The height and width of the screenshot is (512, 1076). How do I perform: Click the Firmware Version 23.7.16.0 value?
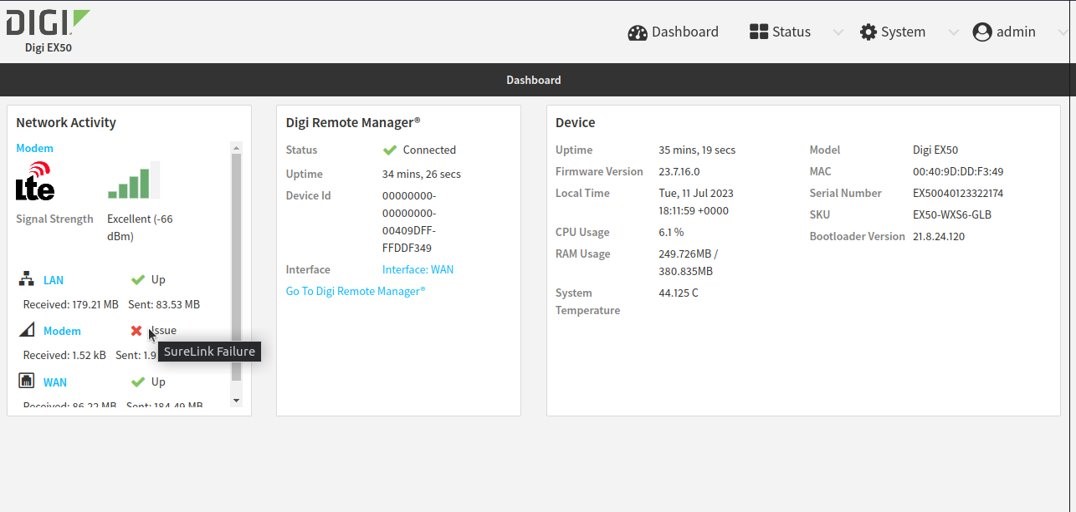pyautogui.click(x=679, y=172)
